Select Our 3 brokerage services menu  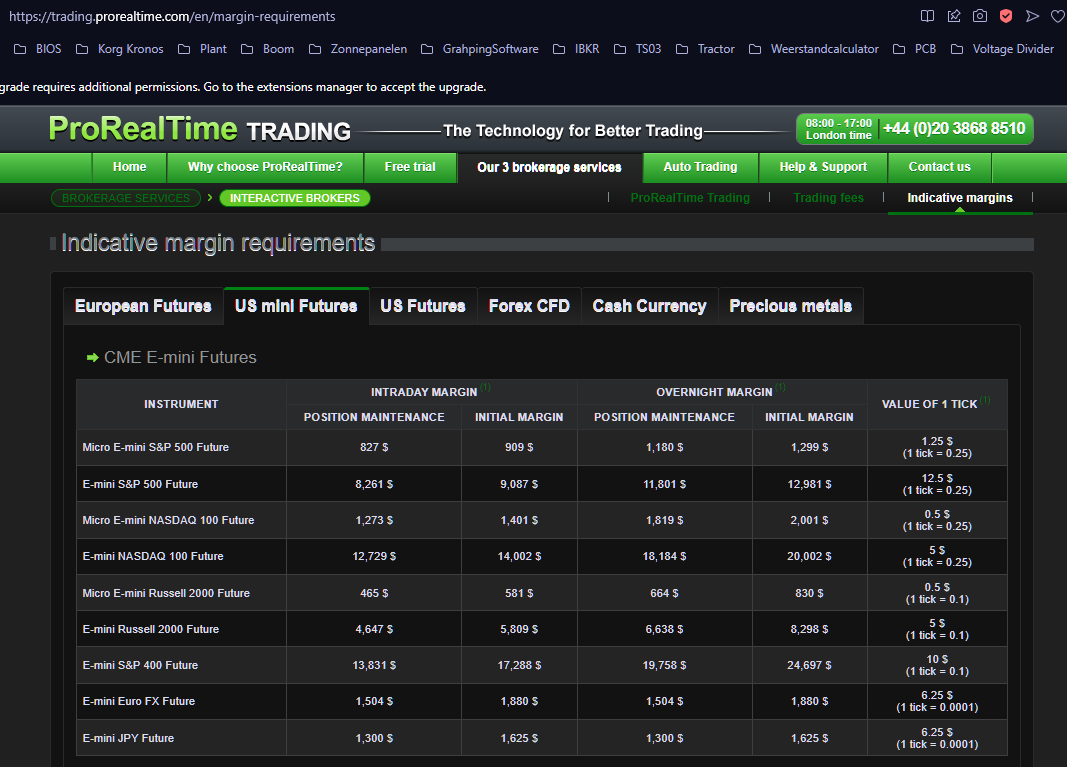coord(549,167)
